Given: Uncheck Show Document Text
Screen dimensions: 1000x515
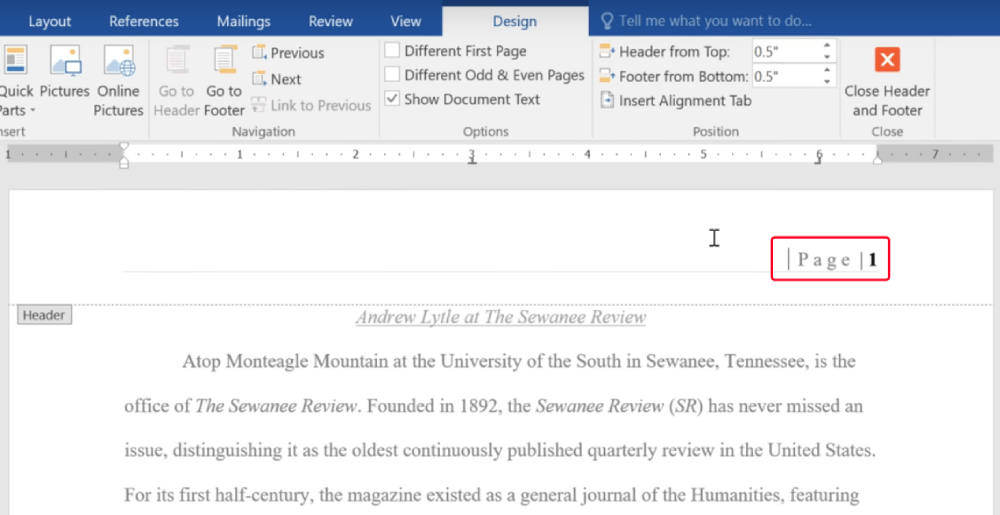Looking at the screenshot, I should 393,99.
